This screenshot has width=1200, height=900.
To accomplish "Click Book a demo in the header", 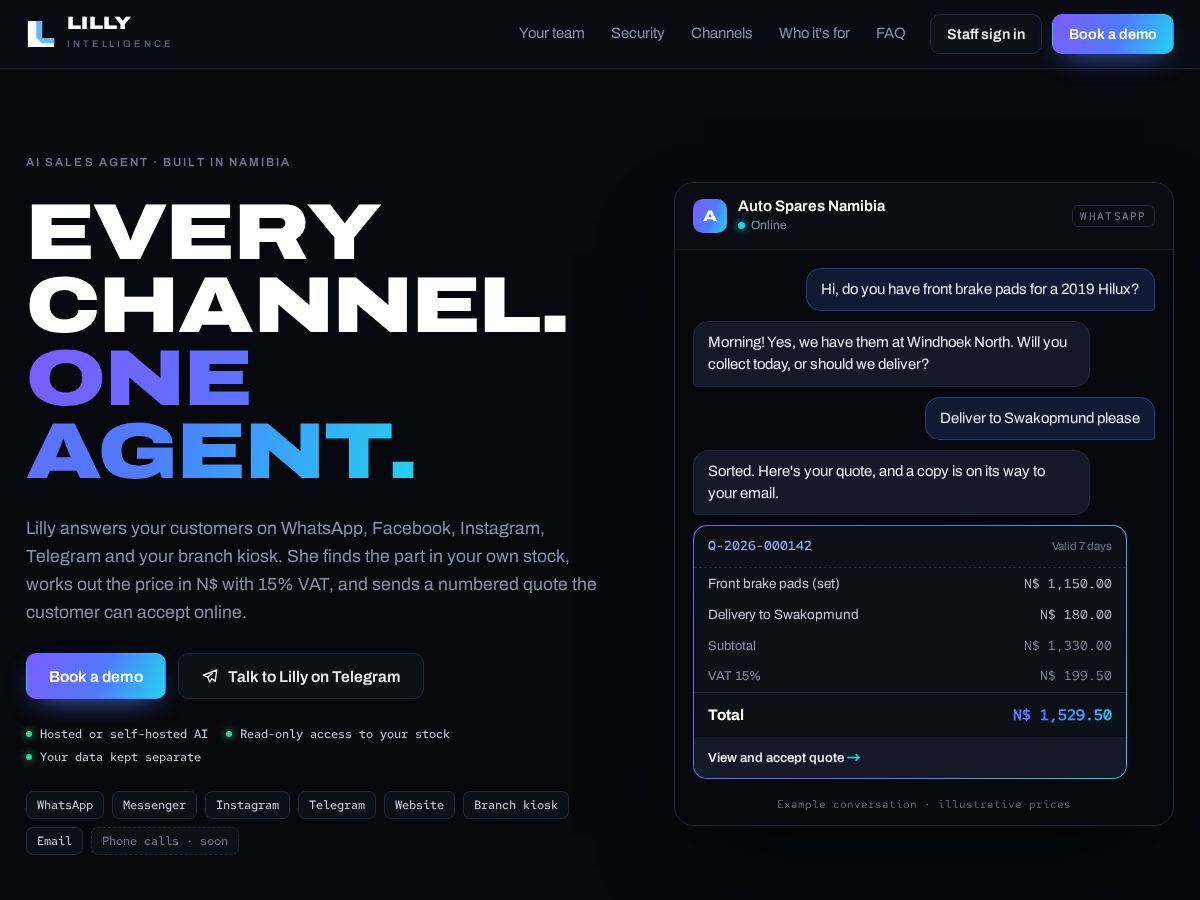I will click(x=1113, y=34).
